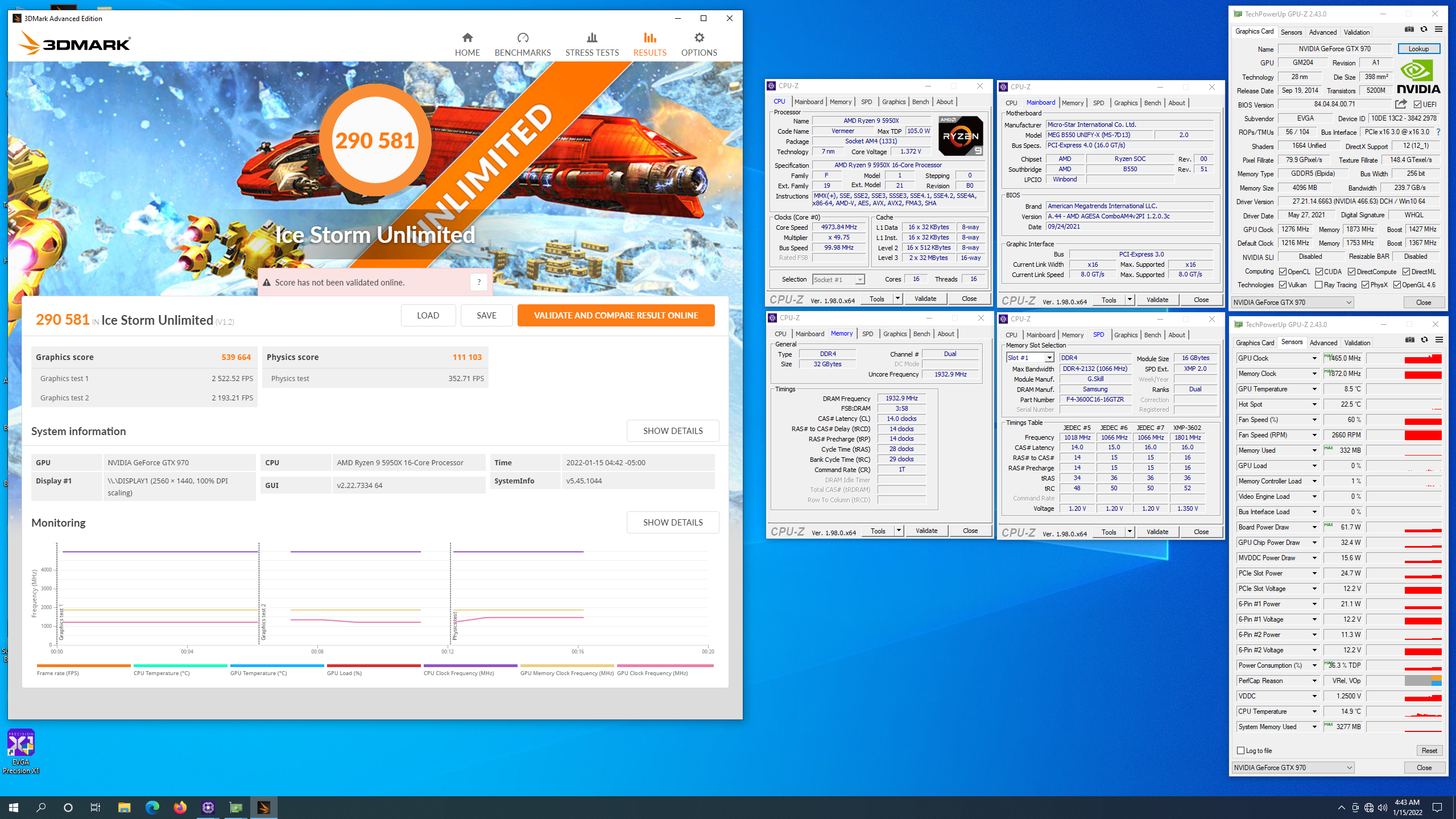Open GPU selector dropdown in GPU-Z Sensors window

(x=1293, y=768)
